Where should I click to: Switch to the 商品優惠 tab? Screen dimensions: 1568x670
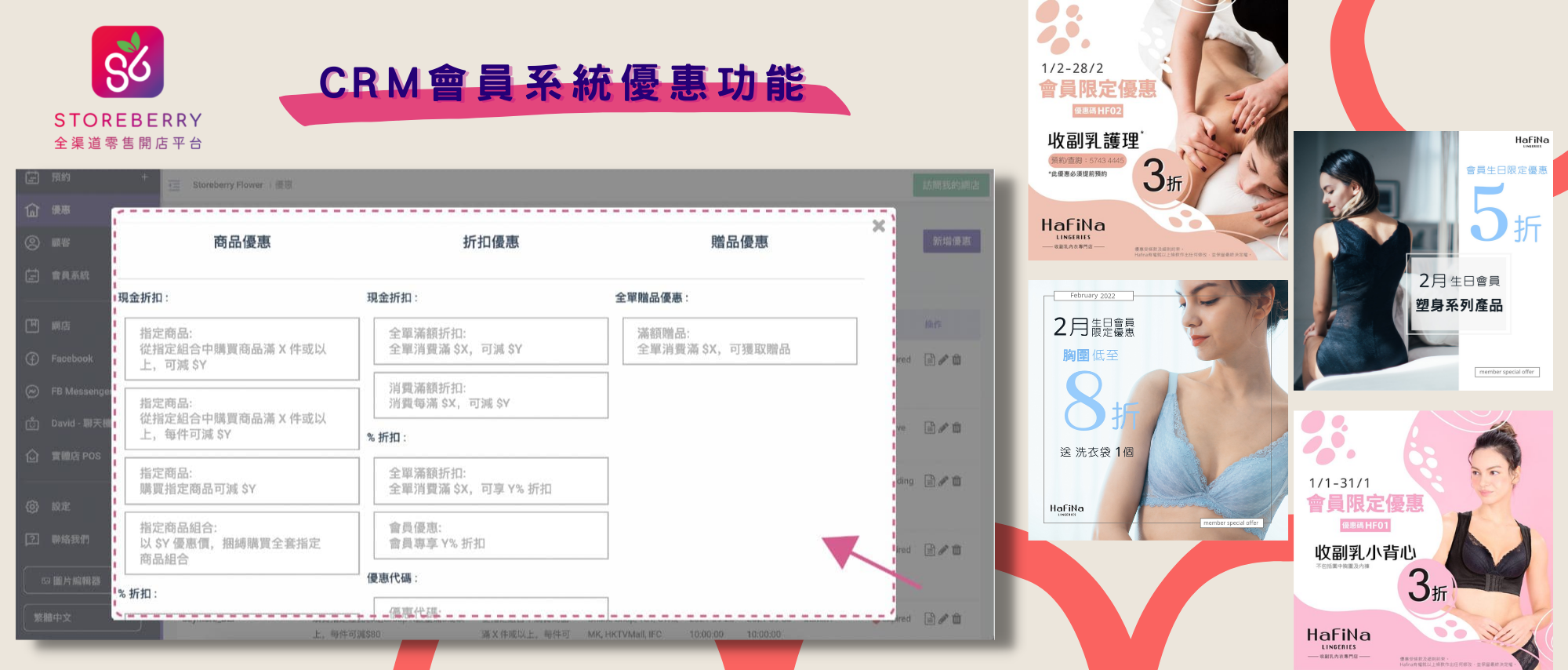tap(242, 242)
